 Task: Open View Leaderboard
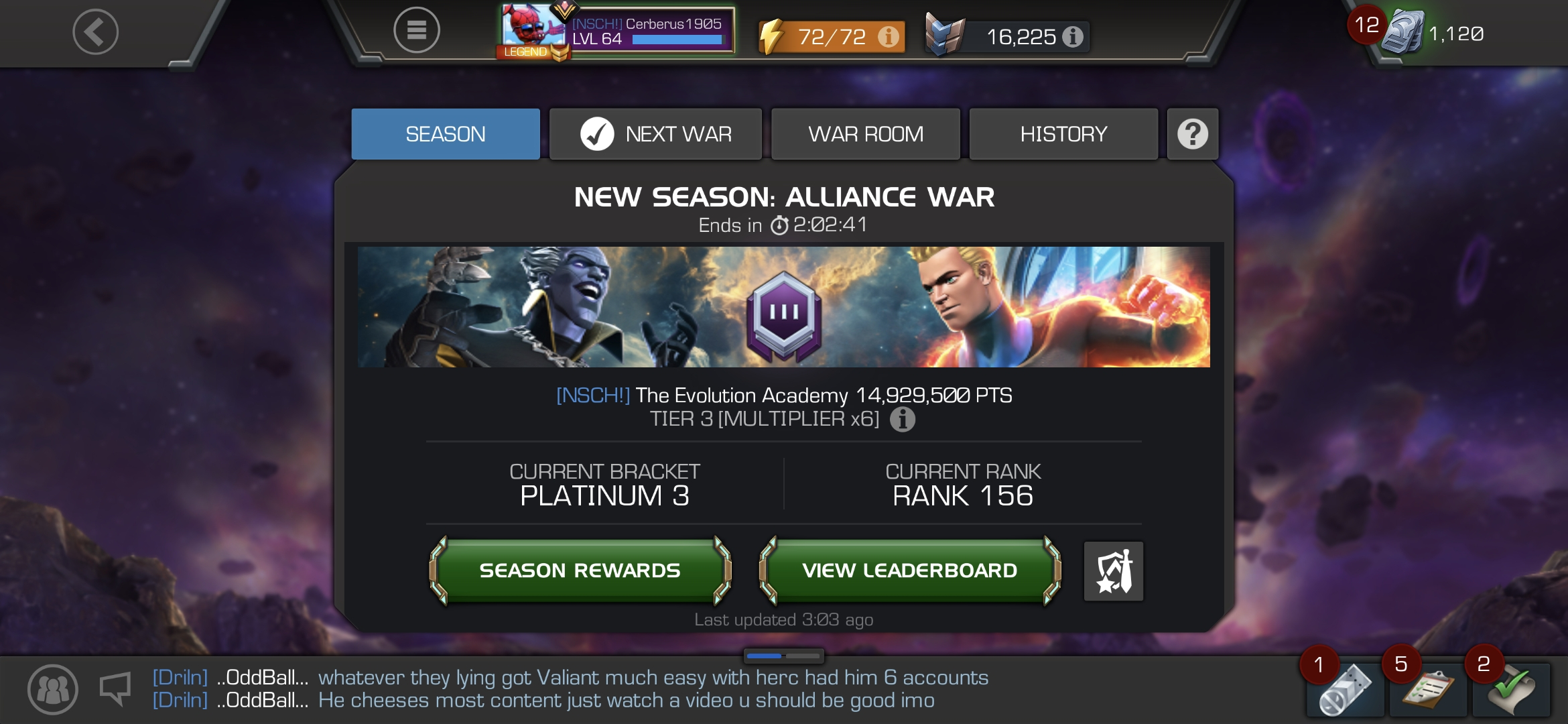coord(910,570)
